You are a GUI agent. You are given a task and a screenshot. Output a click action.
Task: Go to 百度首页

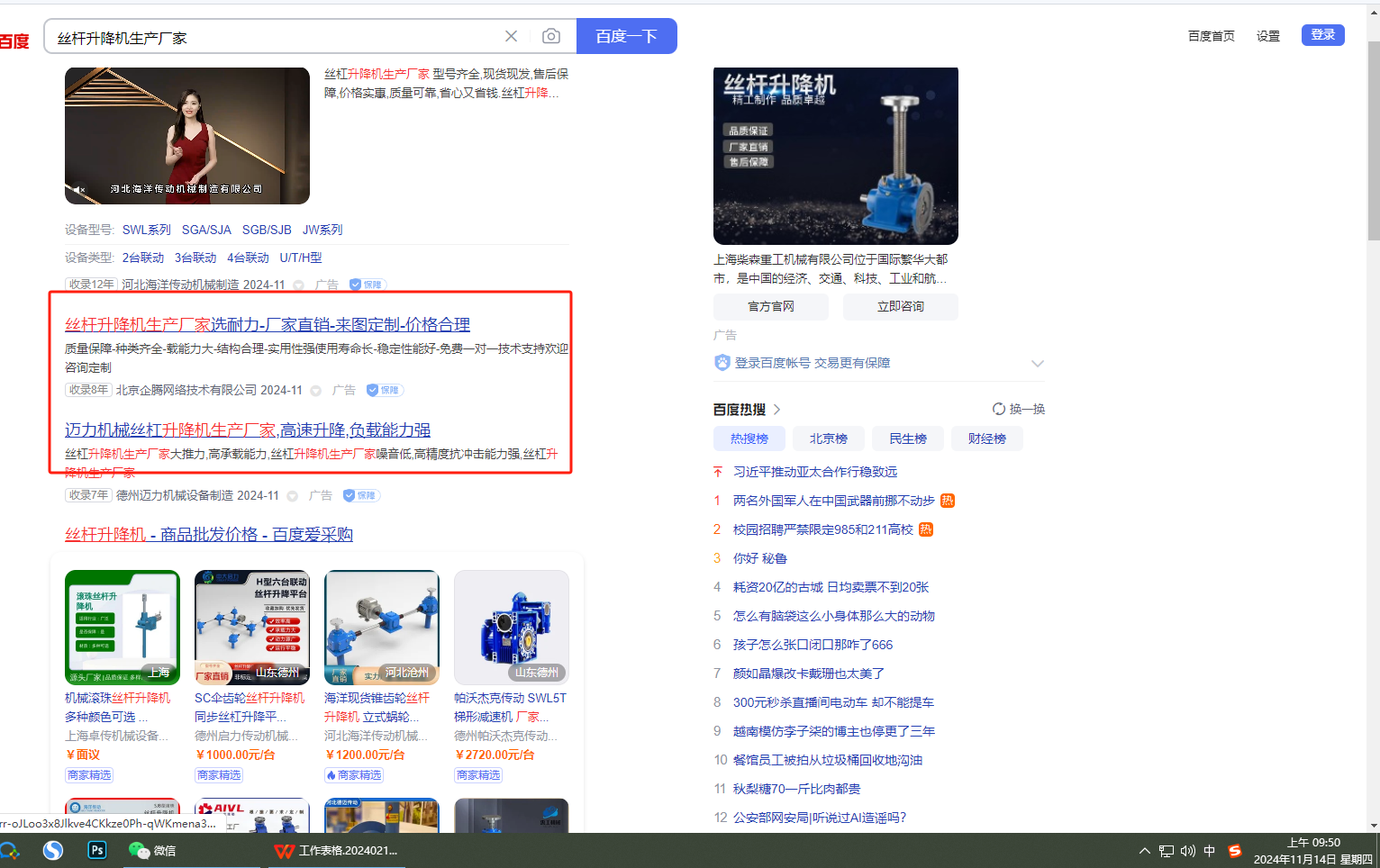tap(1212, 36)
